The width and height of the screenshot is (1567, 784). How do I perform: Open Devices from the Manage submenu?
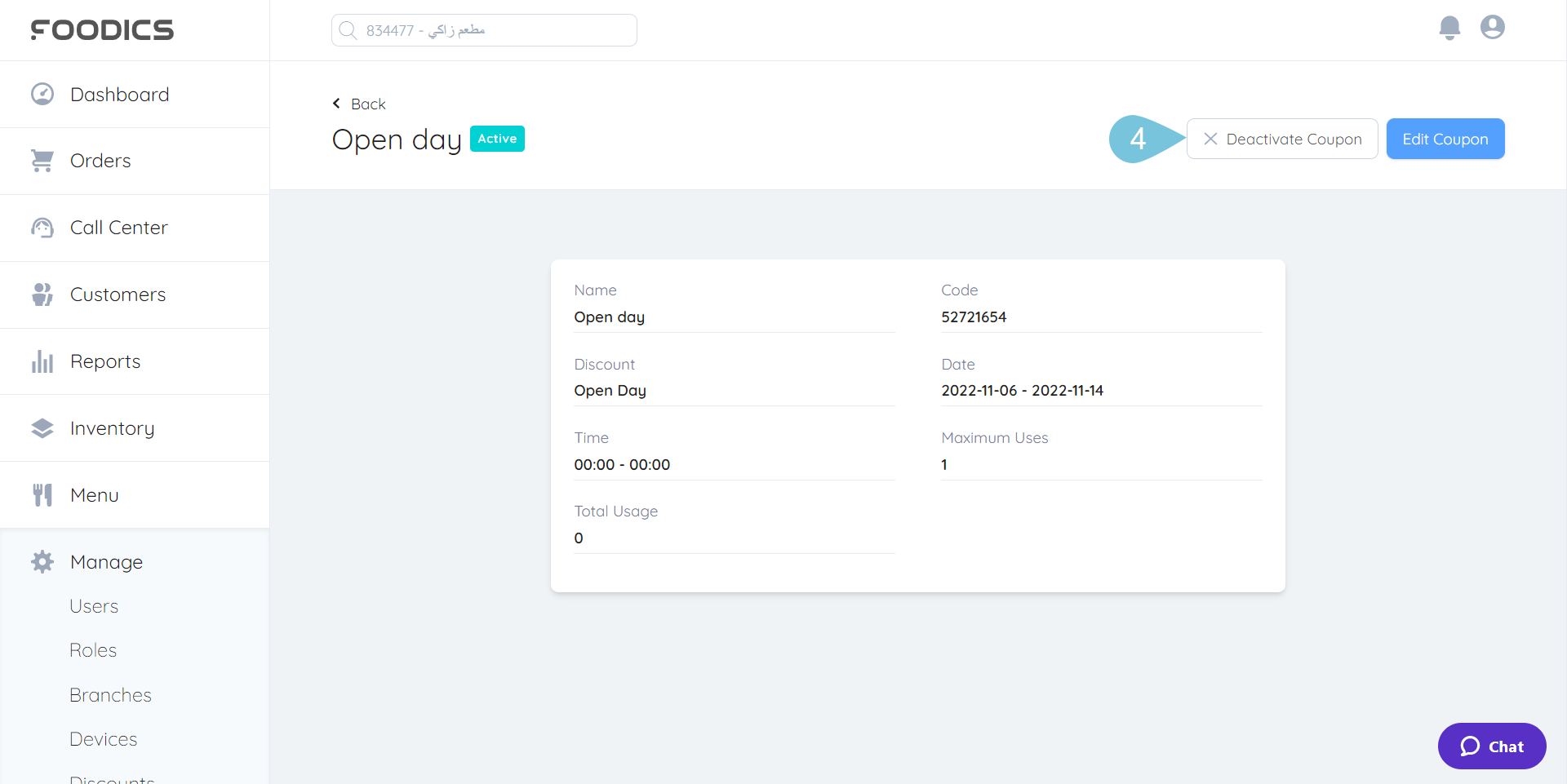[x=103, y=739]
